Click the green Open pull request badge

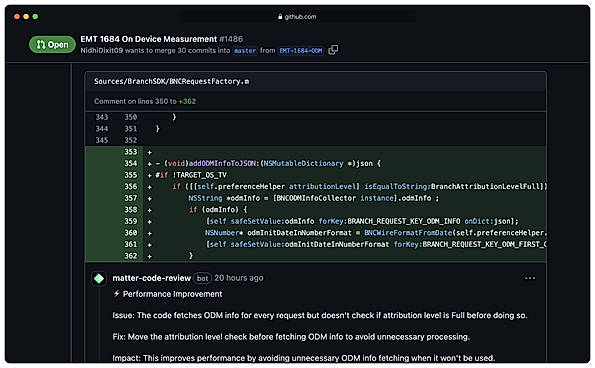point(52,45)
